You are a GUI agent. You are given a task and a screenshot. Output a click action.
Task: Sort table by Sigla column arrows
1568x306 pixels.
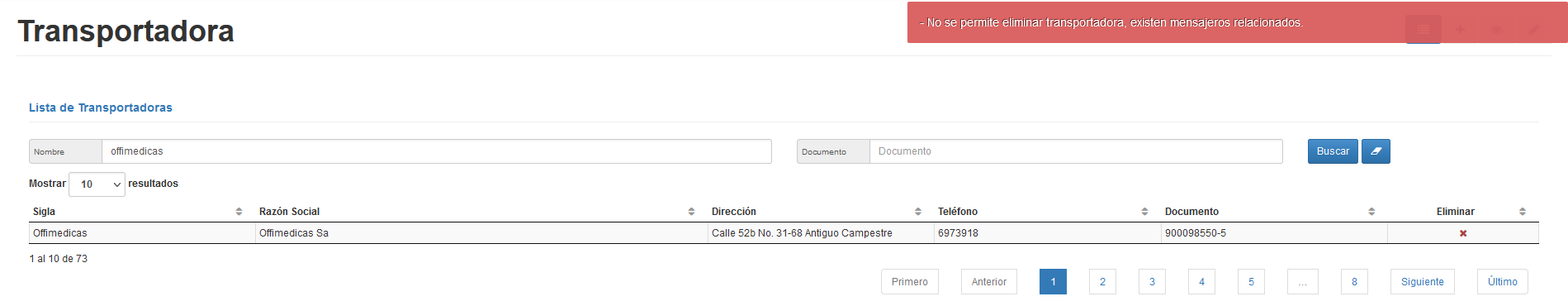coord(239,212)
